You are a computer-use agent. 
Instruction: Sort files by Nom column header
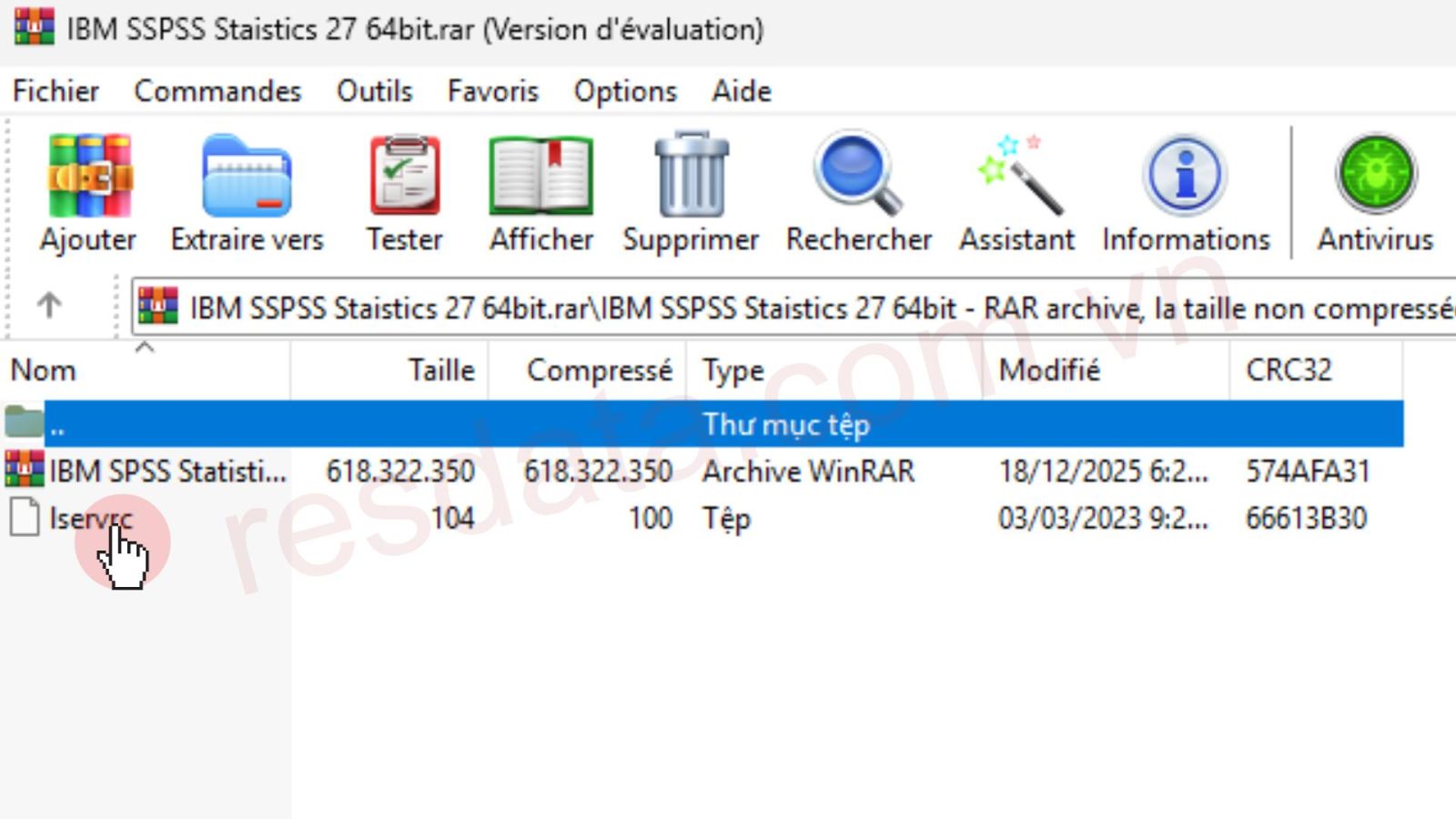point(44,370)
